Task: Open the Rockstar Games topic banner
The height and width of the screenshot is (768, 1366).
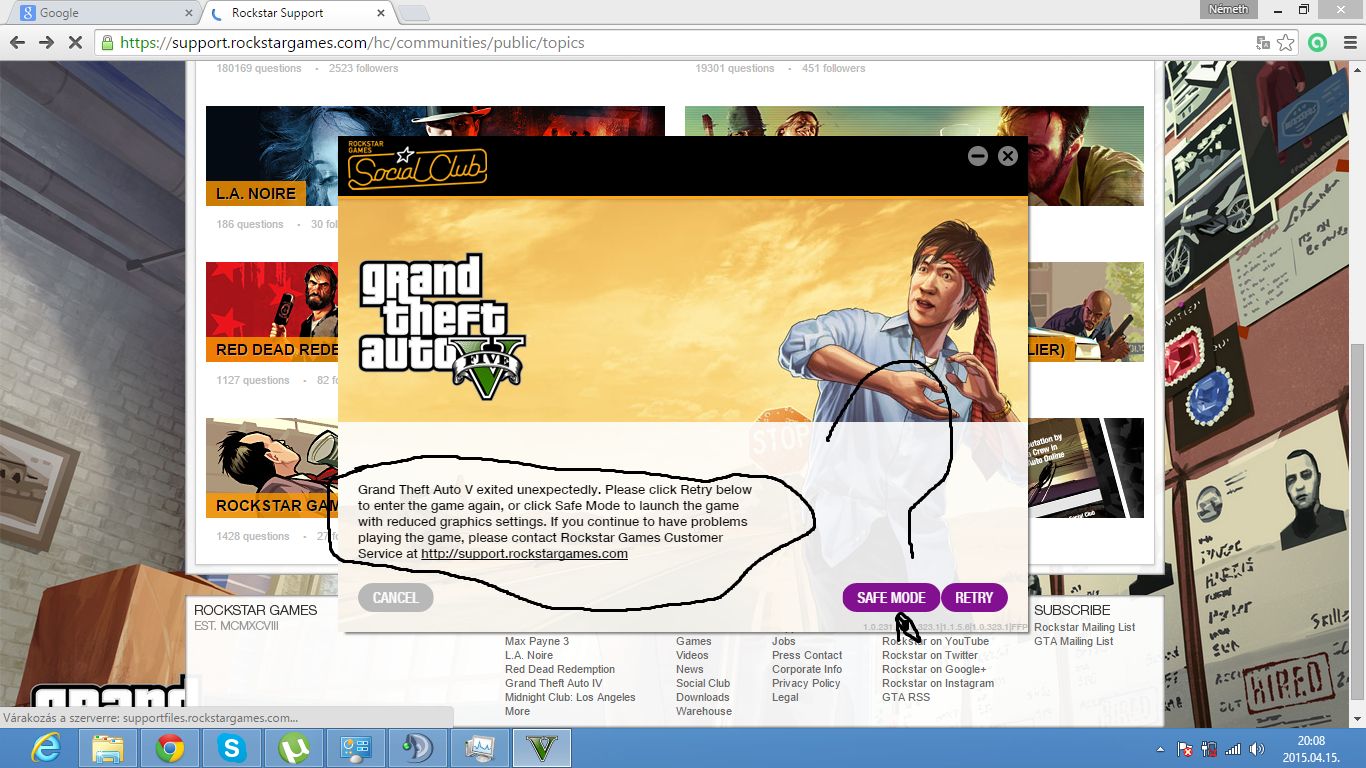Action: [272, 468]
